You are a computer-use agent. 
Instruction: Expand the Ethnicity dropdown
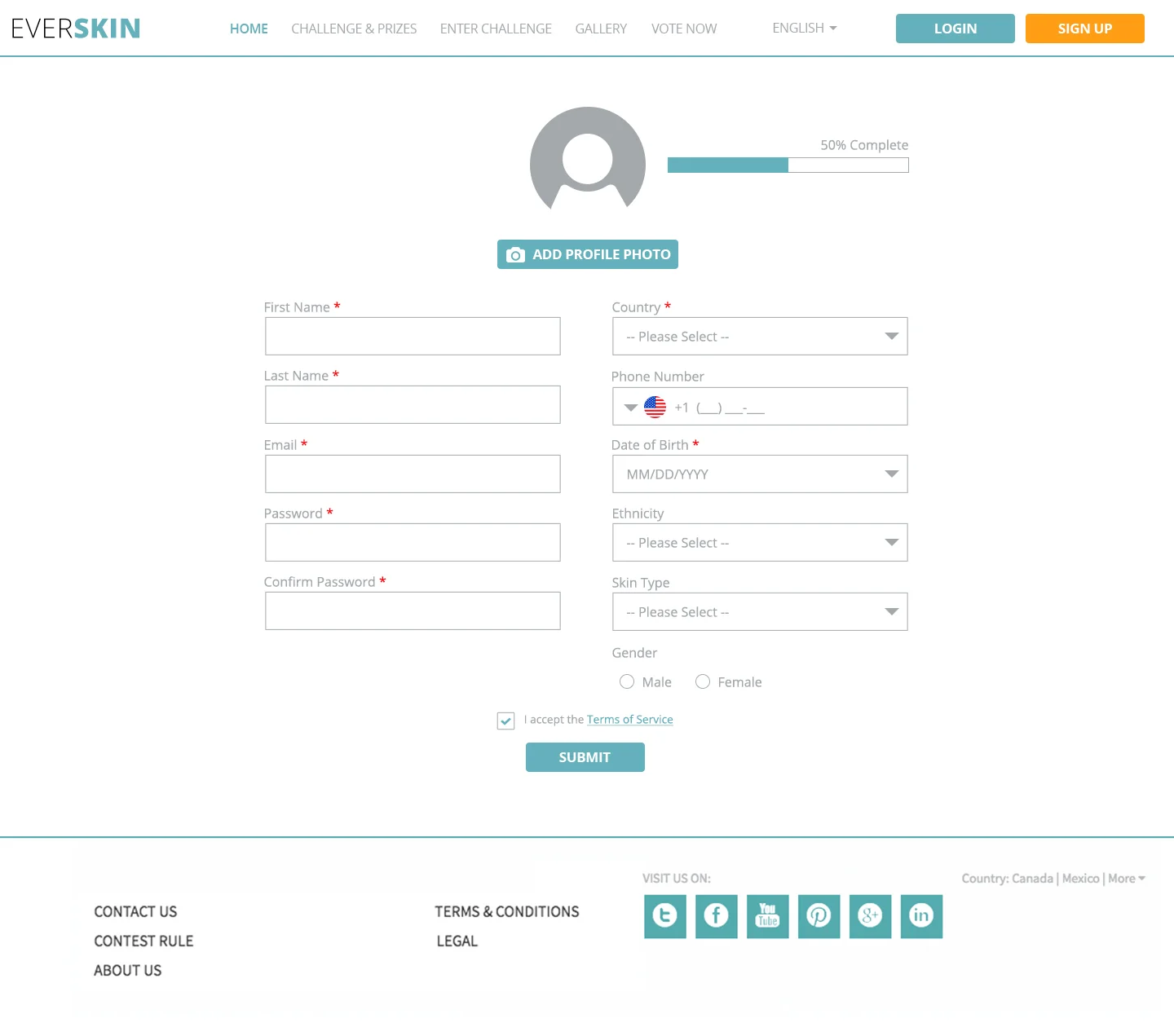(760, 543)
